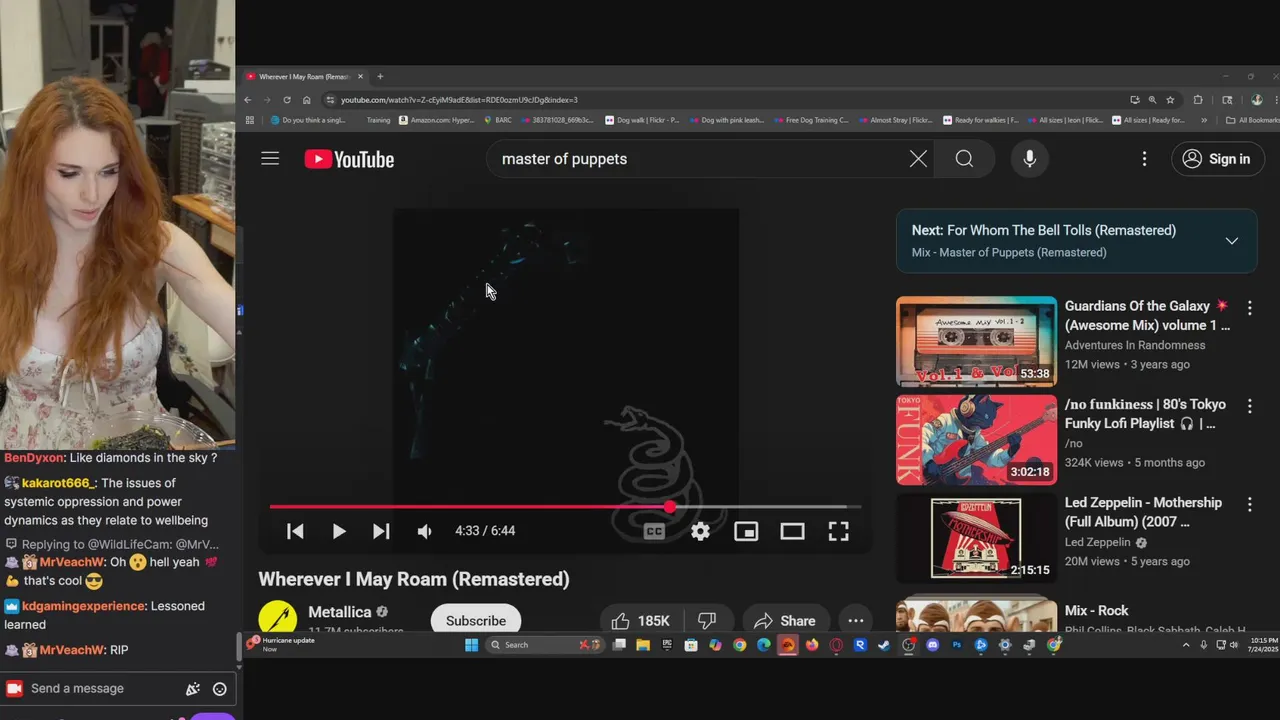Viewport: 1280px width, 720px height.
Task: Close the Wherever I May Roam browser tab
Action: pyautogui.click(x=360, y=76)
